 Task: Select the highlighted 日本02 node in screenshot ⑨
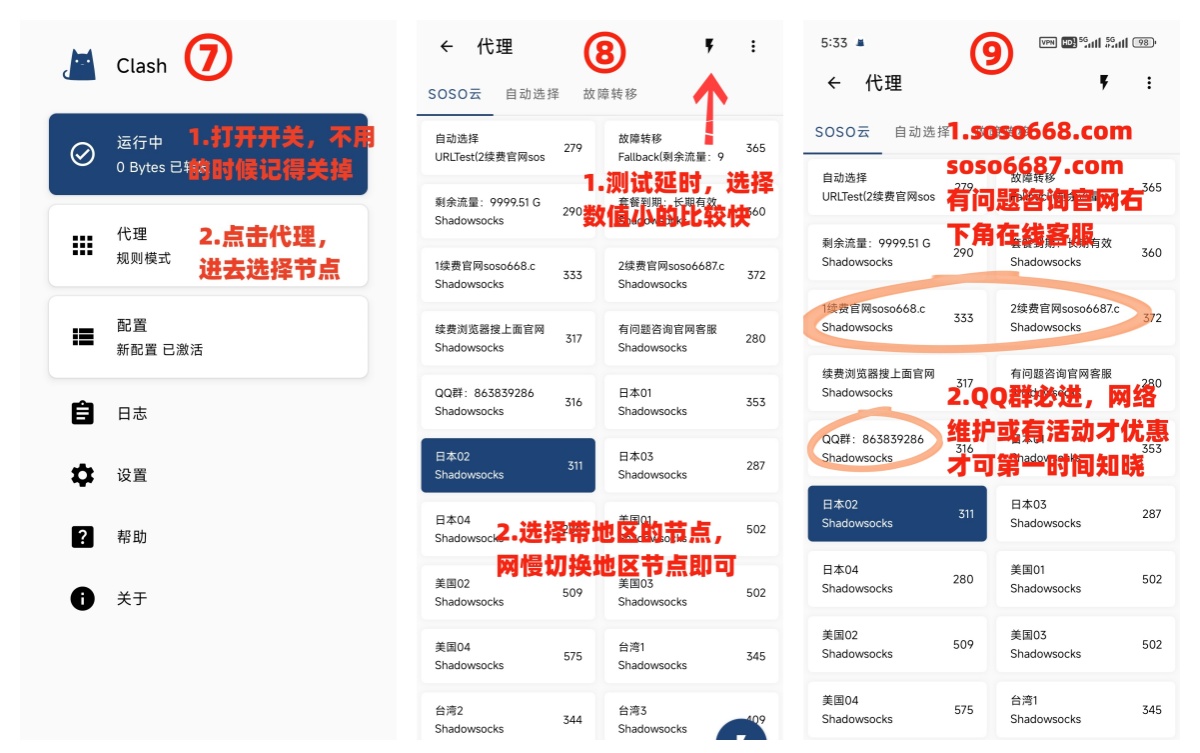[897, 514]
